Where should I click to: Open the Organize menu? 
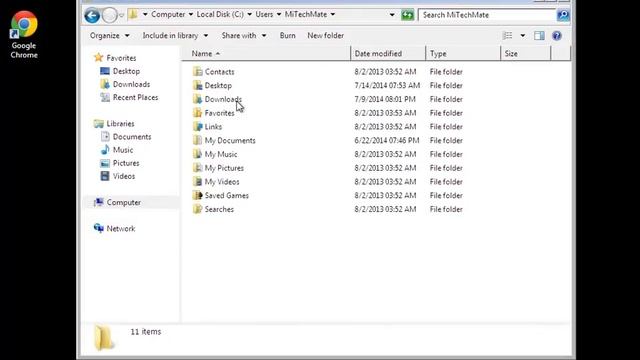(109, 36)
